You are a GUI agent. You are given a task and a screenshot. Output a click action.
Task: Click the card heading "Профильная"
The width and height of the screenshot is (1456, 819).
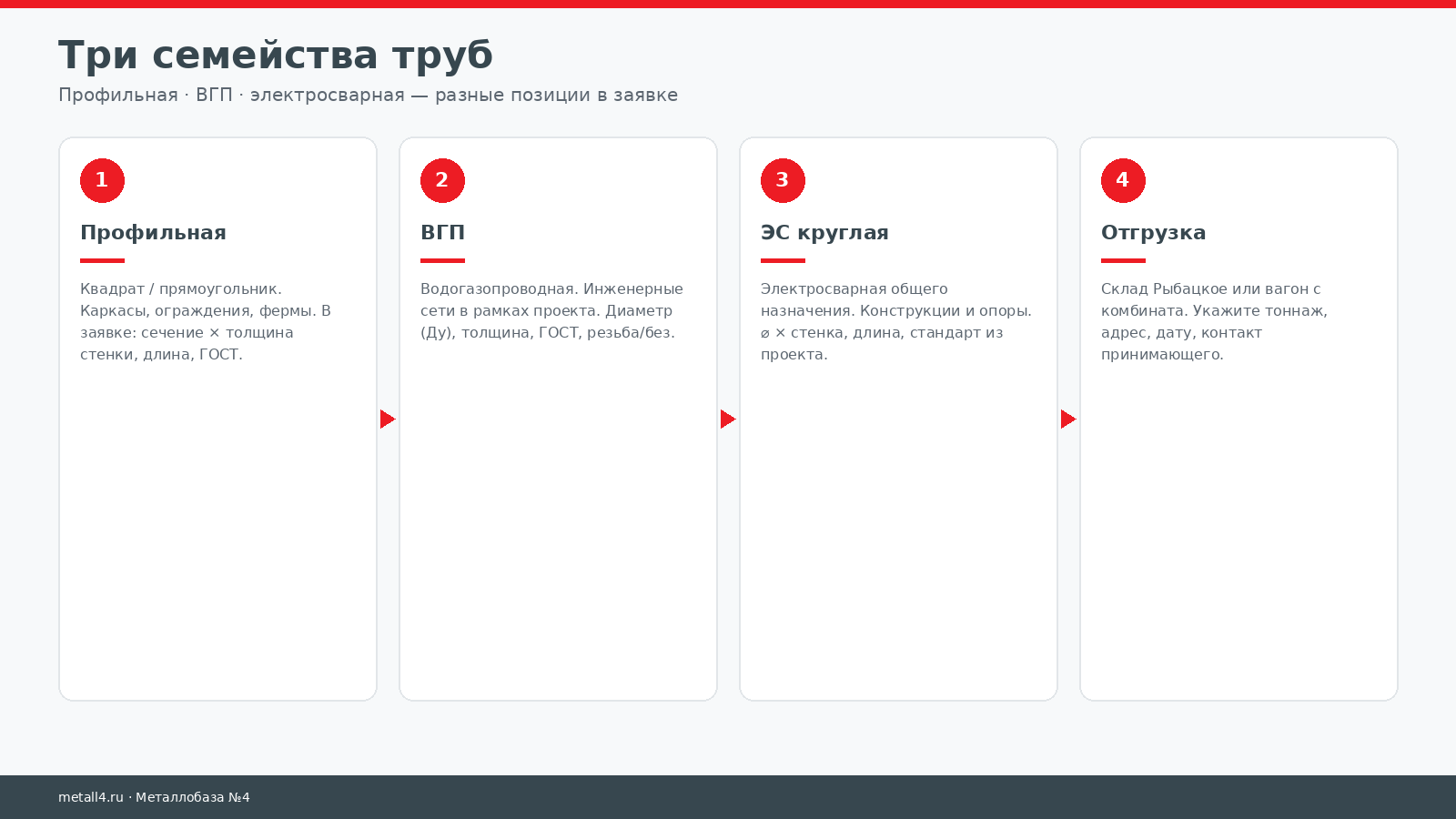point(153,233)
